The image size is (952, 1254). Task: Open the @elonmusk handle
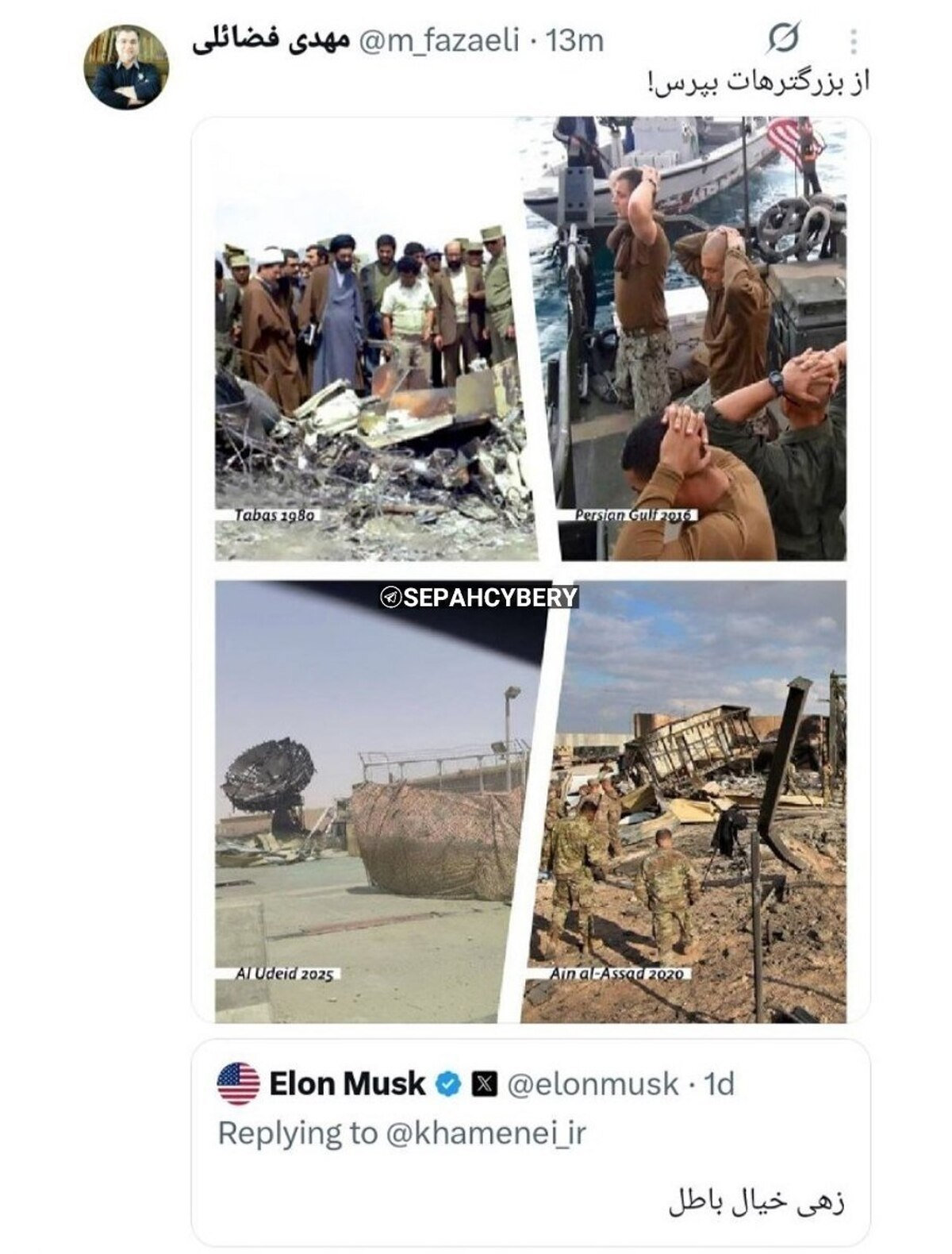[x=593, y=1084]
